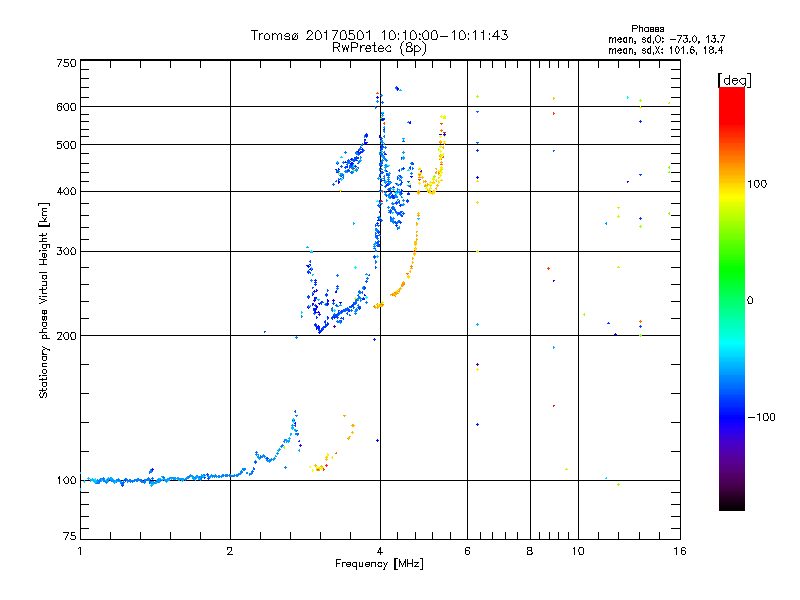Click the y-axis label "Stationary phase Virtual Height [km]"

[44, 301]
